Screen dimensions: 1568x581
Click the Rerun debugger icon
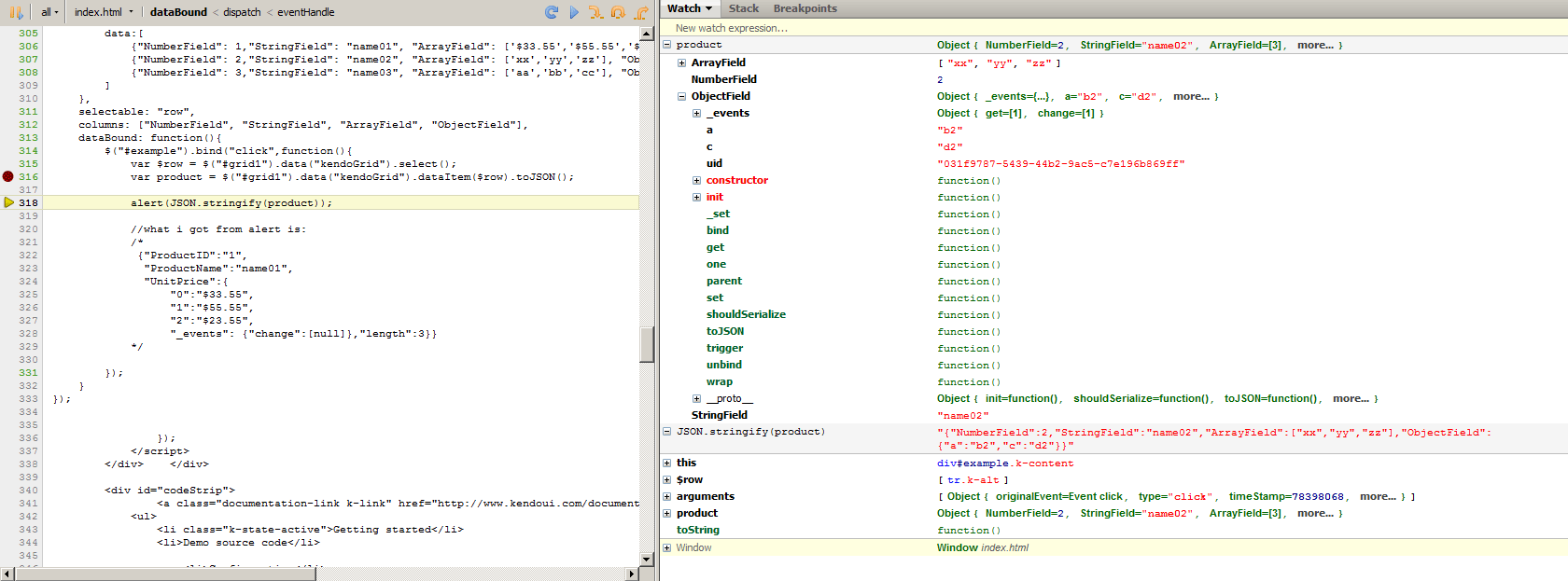click(552, 12)
